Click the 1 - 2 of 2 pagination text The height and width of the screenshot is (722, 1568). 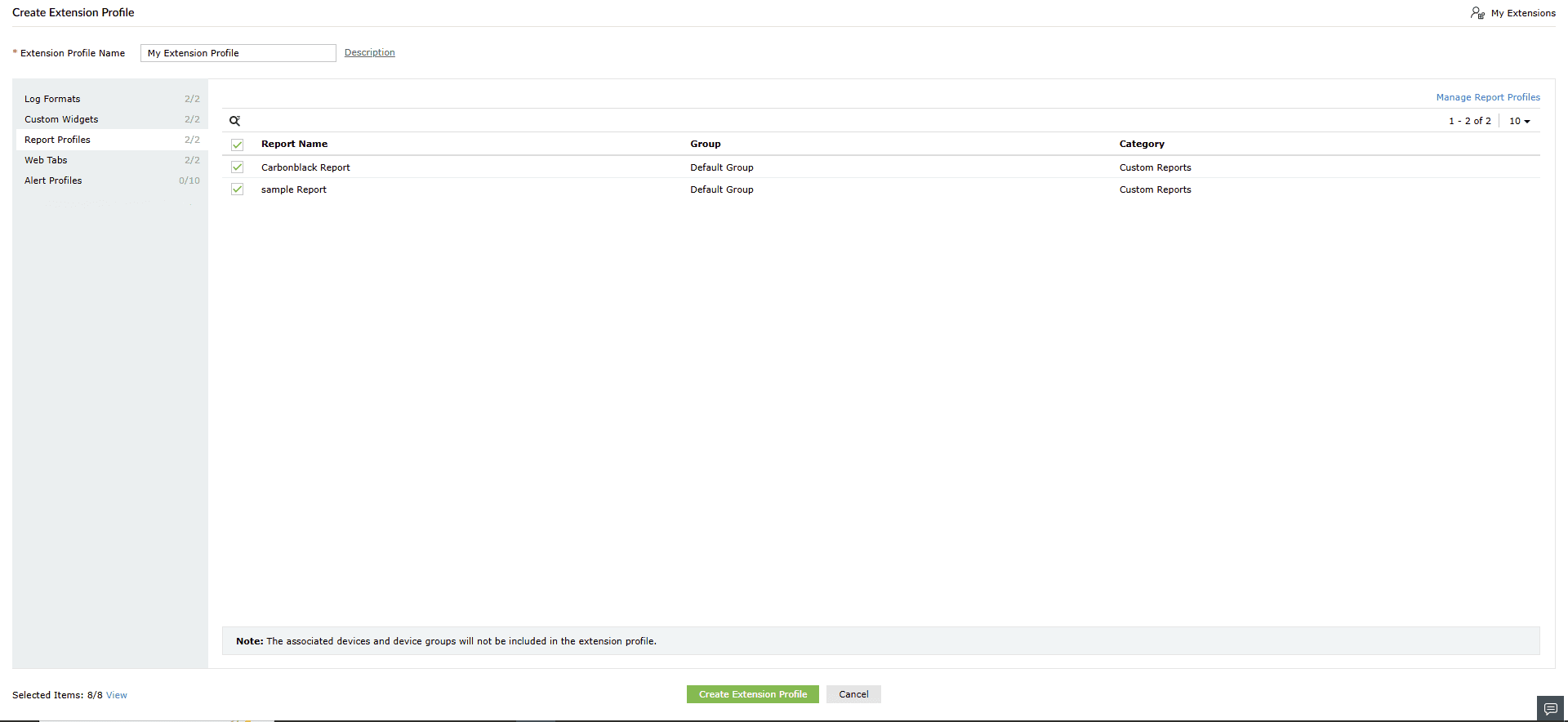pos(1470,121)
